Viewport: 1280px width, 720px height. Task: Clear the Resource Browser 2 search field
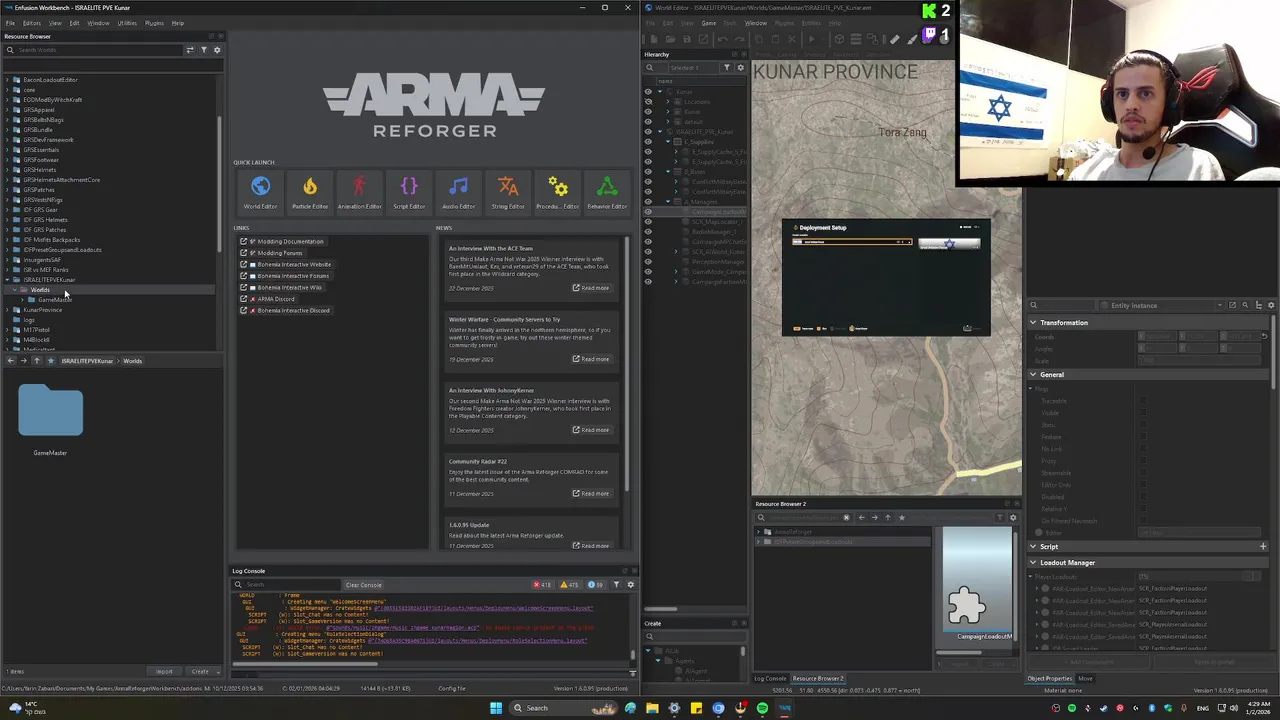(x=846, y=518)
